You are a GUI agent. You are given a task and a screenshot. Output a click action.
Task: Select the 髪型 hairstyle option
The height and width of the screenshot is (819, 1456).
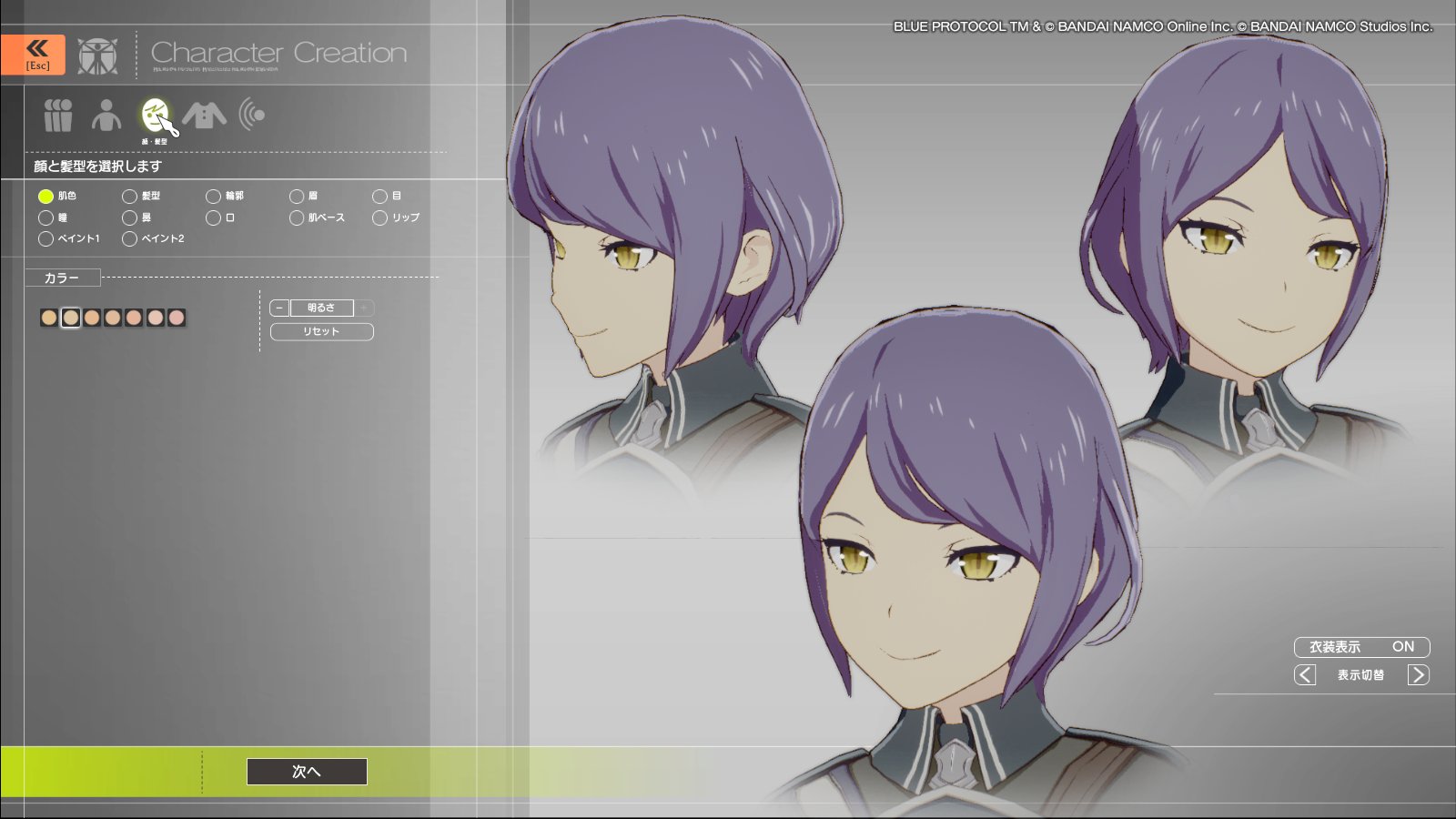tap(141, 196)
